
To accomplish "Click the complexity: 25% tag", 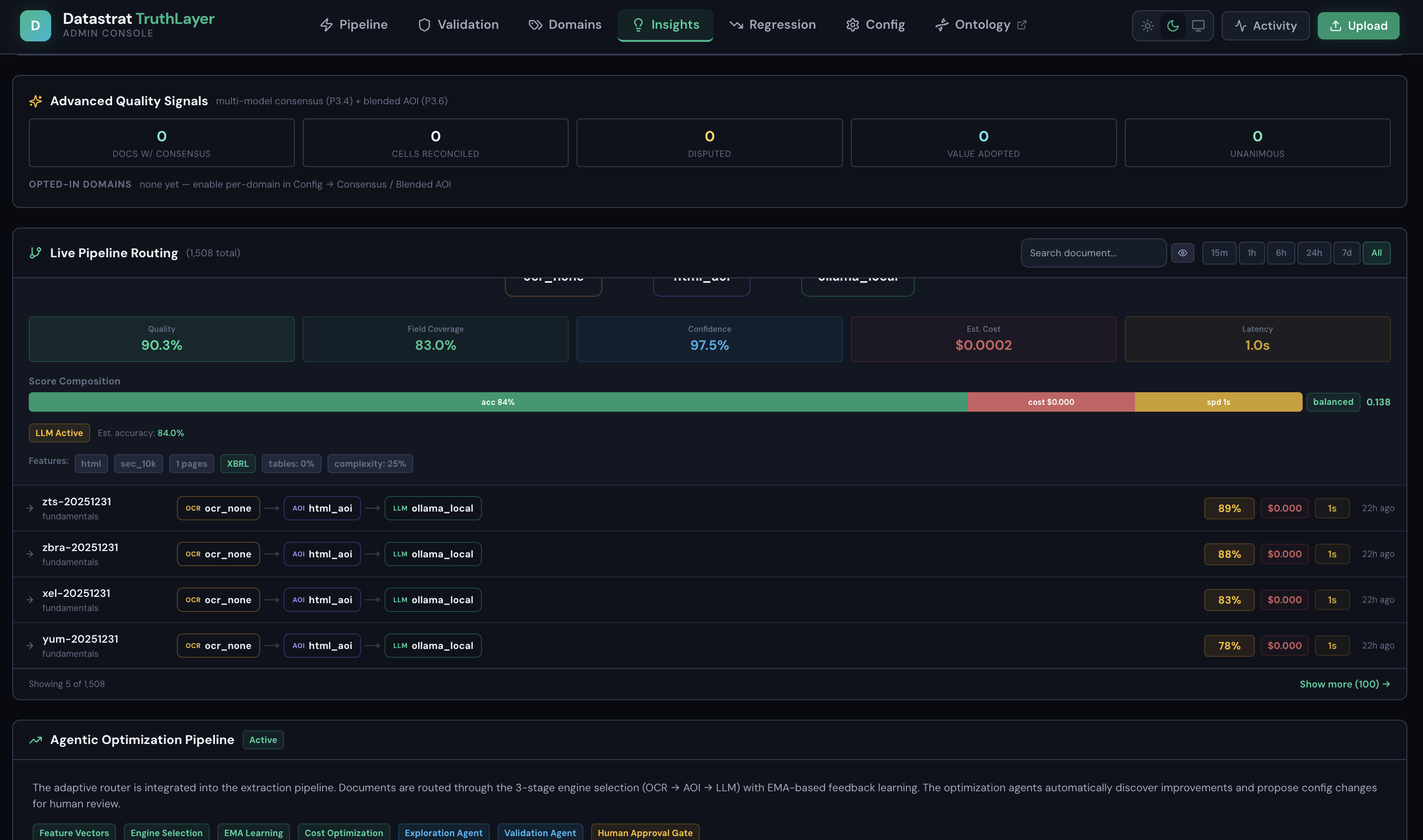I will [370, 463].
